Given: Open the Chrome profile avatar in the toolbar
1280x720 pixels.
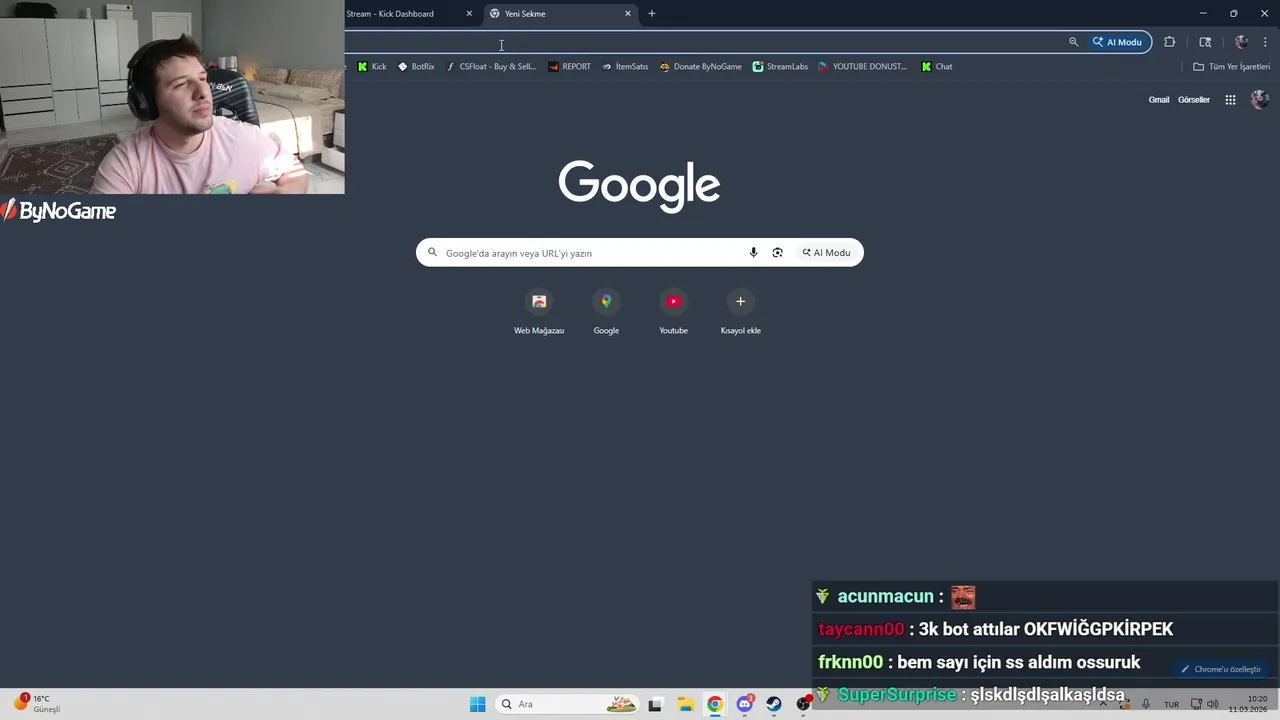Looking at the screenshot, I should pyautogui.click(x=1242, y=42).
